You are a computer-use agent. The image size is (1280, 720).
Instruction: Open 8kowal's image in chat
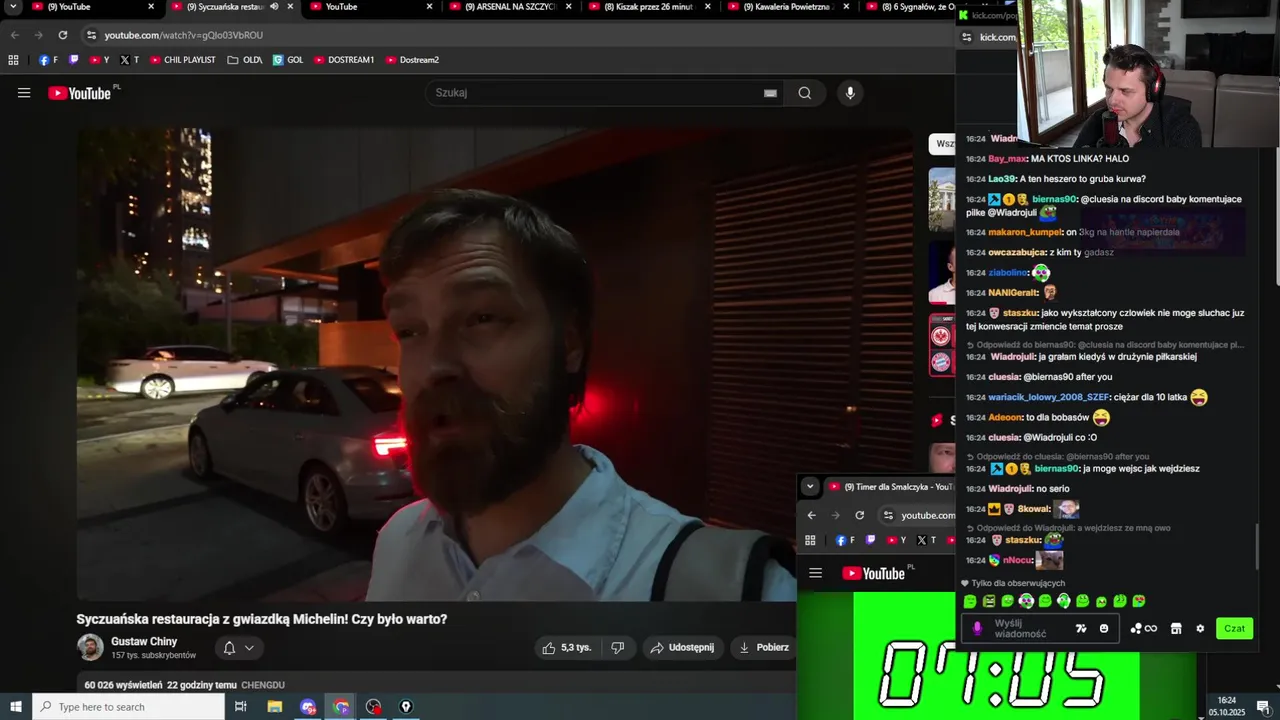pos(1066,509)
